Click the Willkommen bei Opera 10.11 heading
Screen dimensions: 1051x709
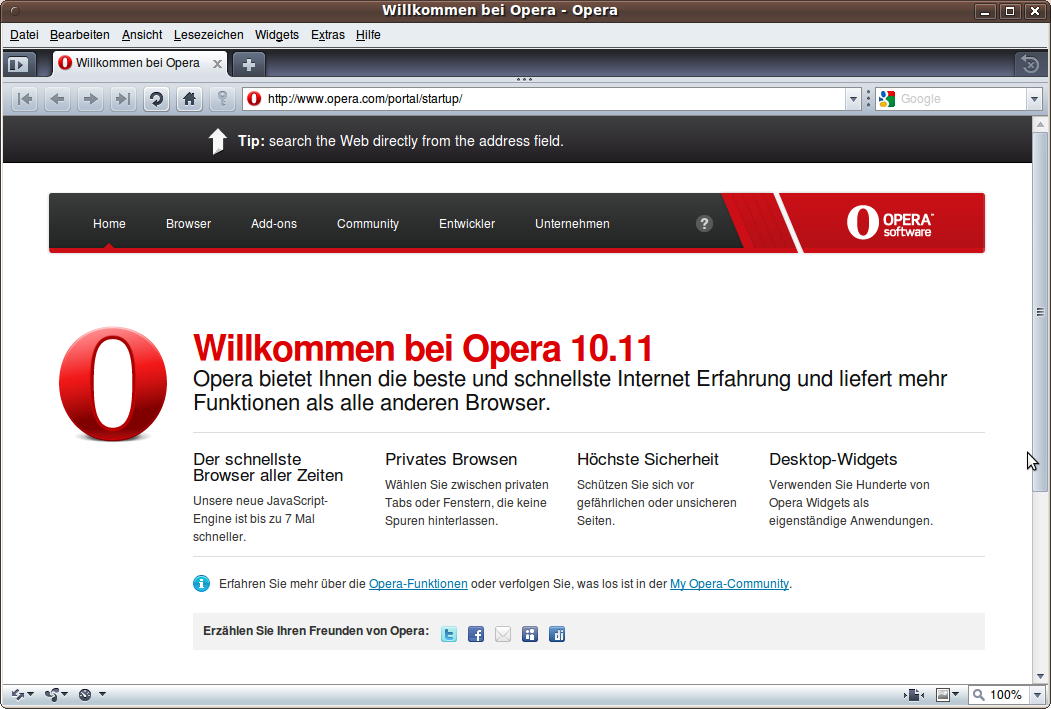click(423, 348)
